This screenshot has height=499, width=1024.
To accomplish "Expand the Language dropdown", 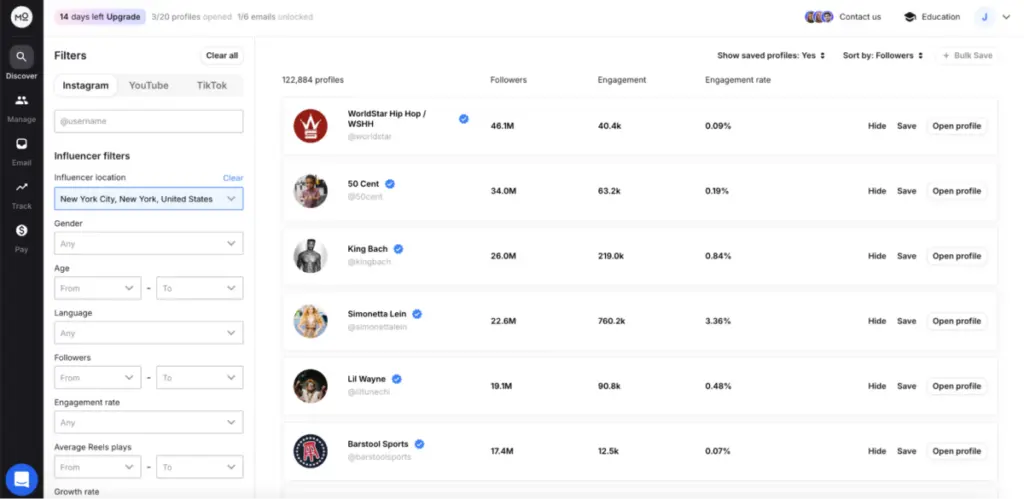I will [x=148, y=333].
